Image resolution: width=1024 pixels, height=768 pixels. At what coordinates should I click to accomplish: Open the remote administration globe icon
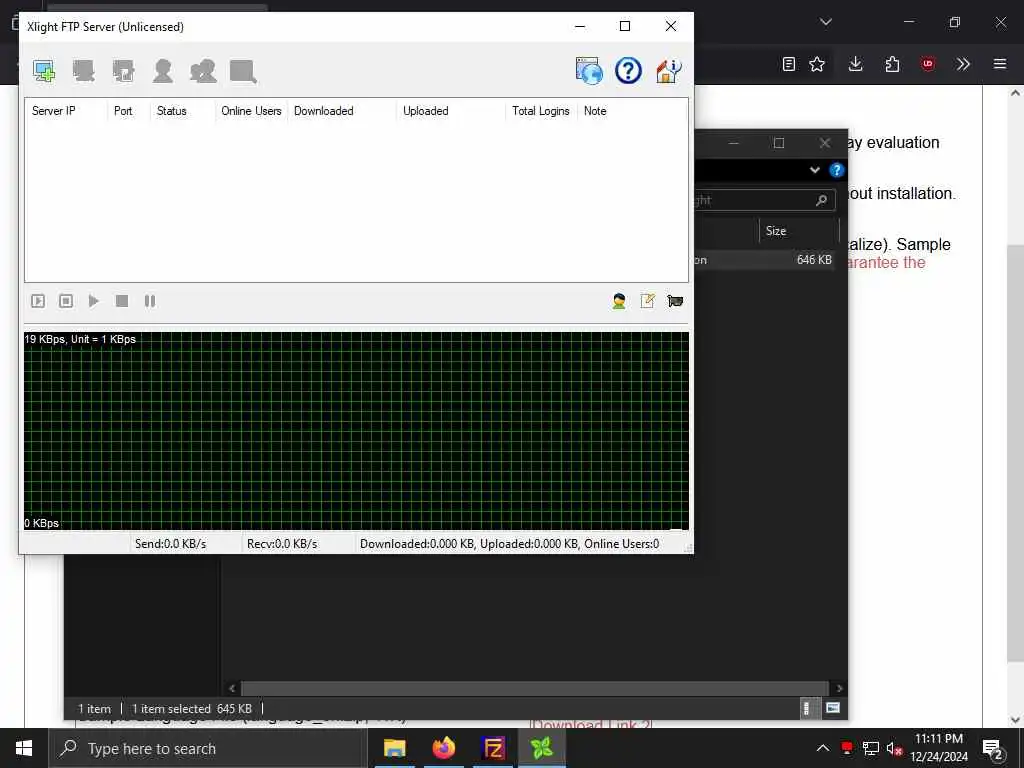point(589,71)
